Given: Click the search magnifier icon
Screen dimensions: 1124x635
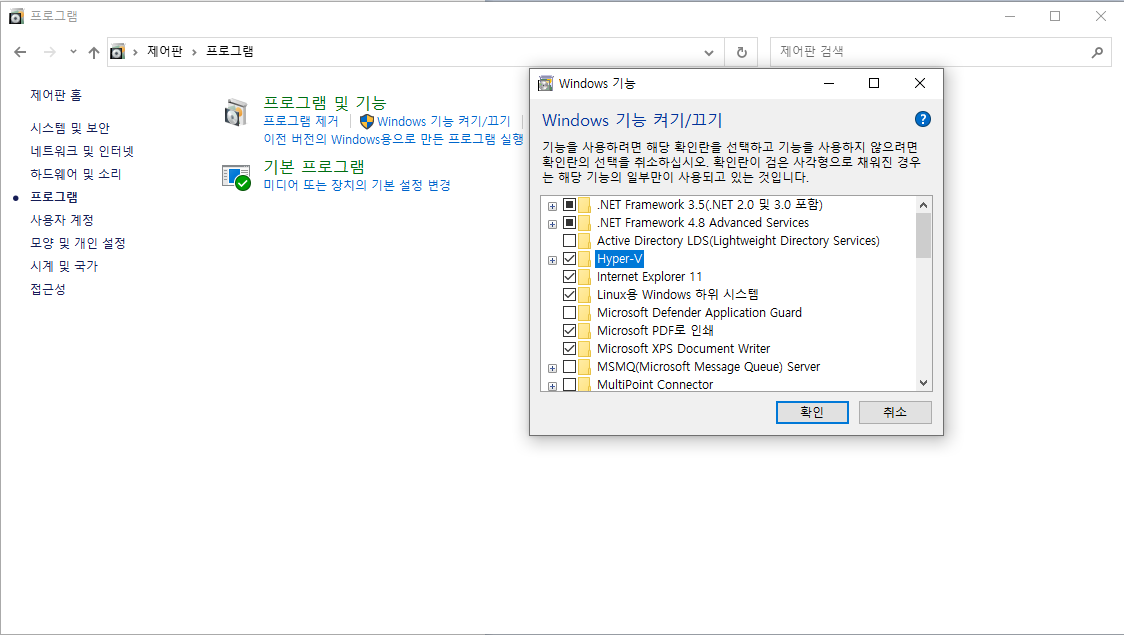Looking at the screenshot, I should coord(1097,52).
